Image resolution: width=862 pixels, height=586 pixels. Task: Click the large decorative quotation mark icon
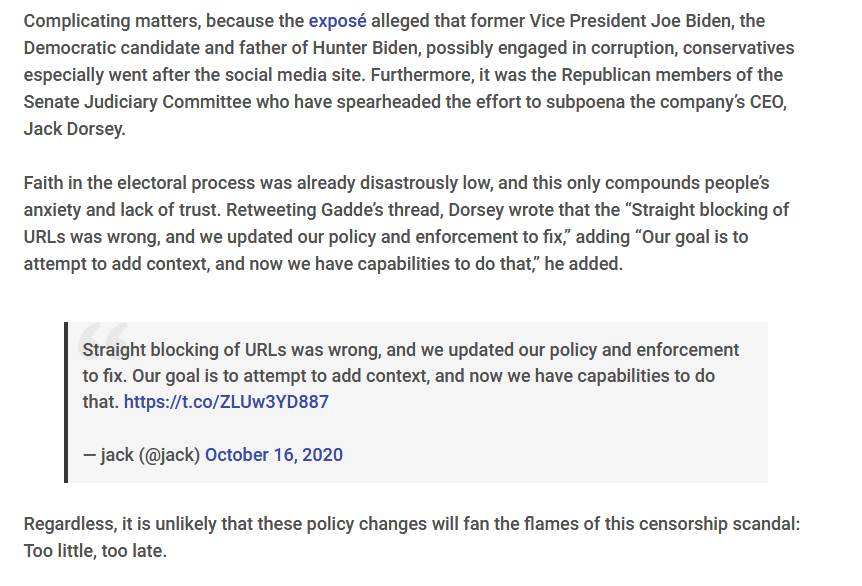click(102, 335)
